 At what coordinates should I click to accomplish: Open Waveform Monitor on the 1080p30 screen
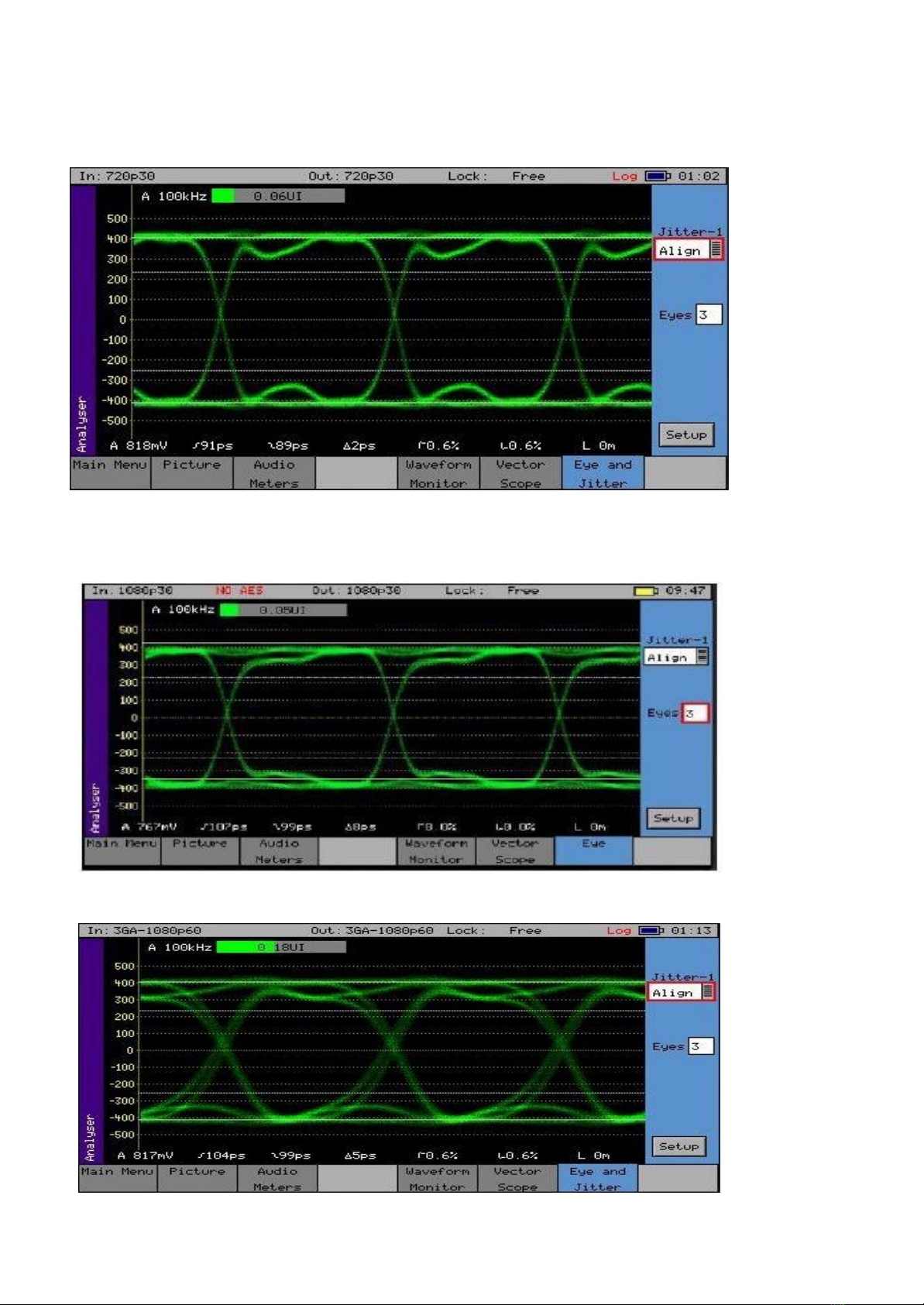436,851
